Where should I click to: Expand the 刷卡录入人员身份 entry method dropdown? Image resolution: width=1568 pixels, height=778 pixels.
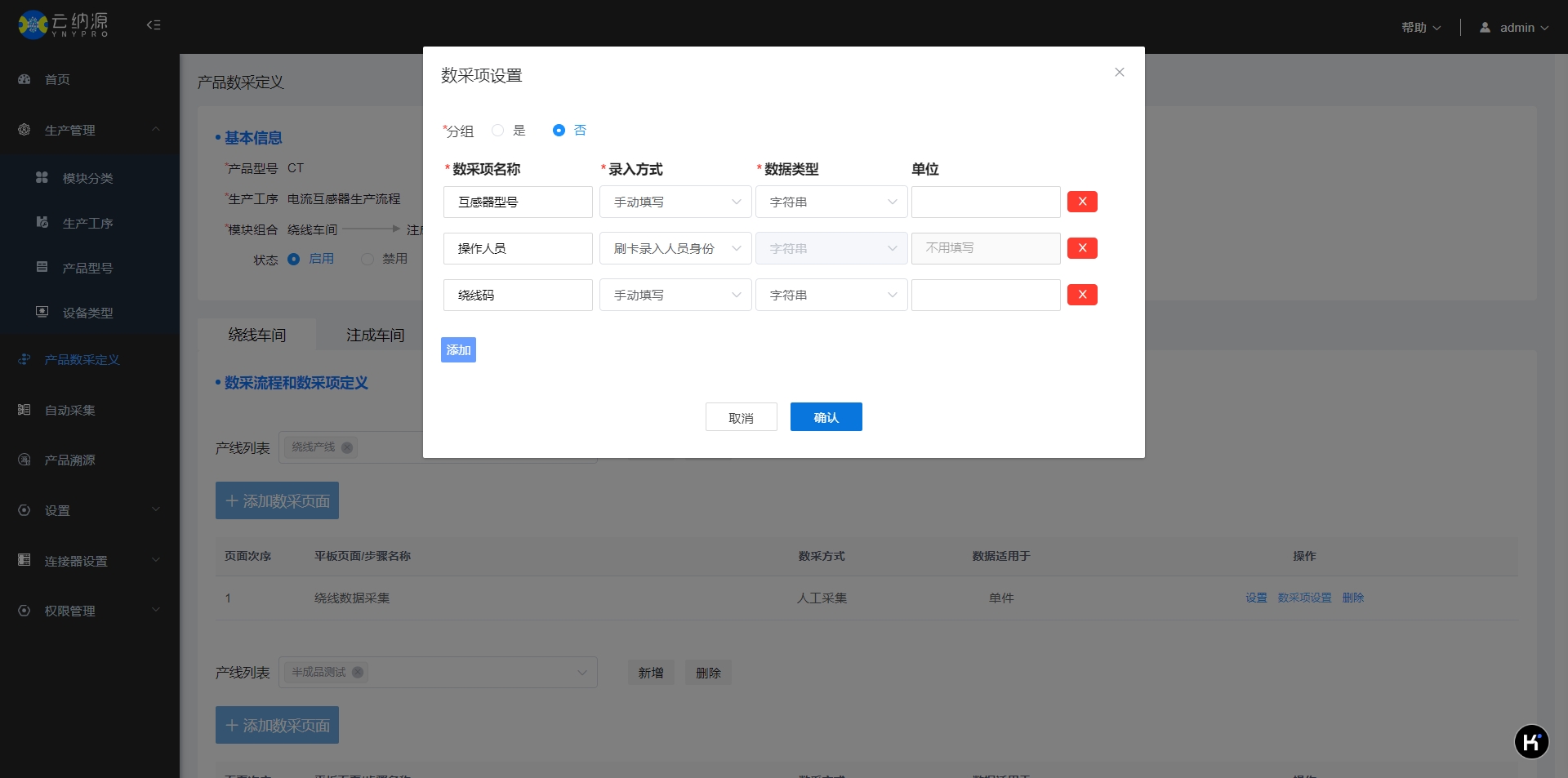coord(675,249)
